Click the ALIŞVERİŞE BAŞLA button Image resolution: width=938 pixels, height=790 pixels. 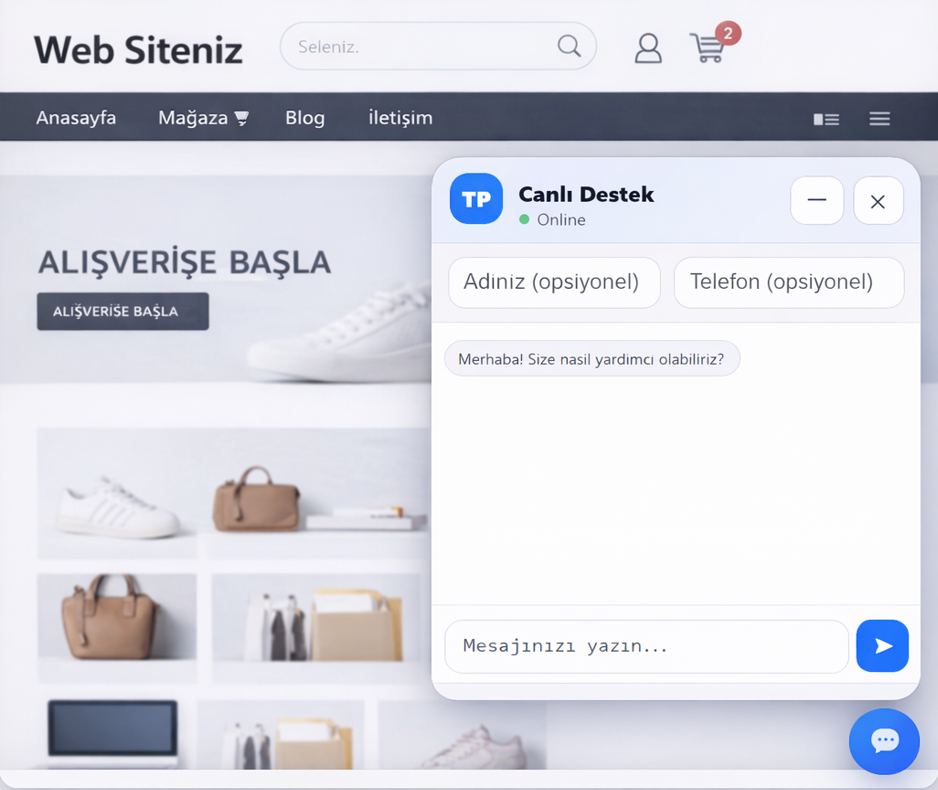pyautogui.click(x=122, y=311)
